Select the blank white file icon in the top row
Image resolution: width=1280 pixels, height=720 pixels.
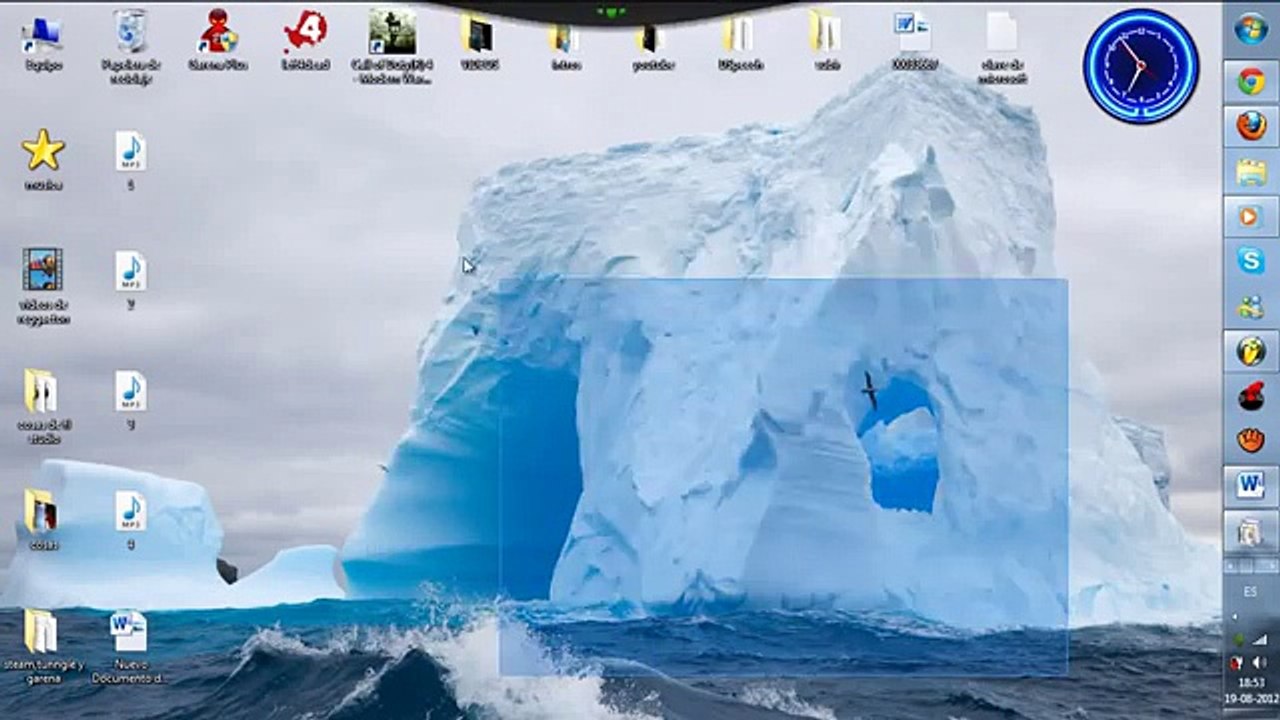pos(1001,46)
